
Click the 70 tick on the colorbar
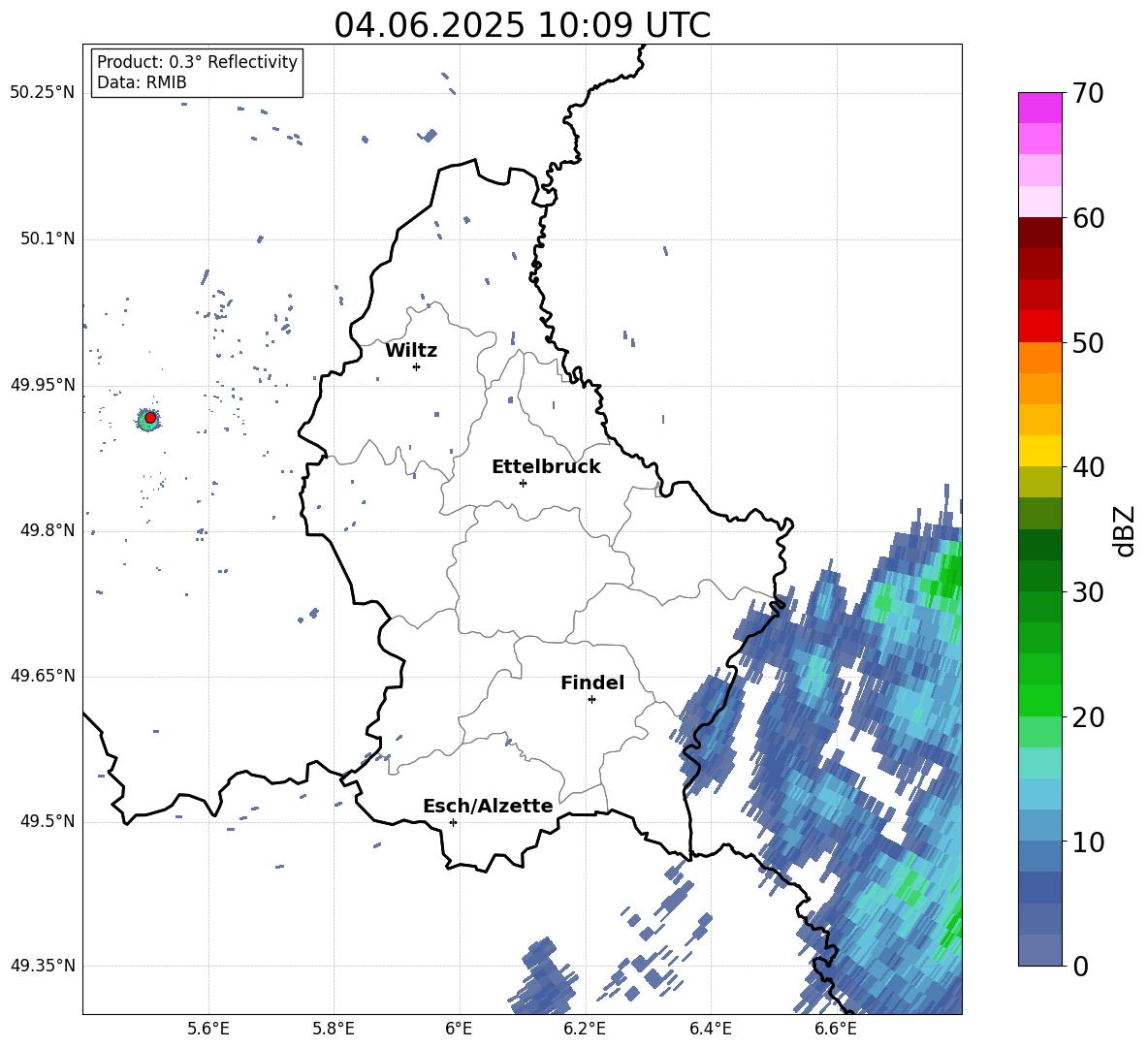point(1088,93)
